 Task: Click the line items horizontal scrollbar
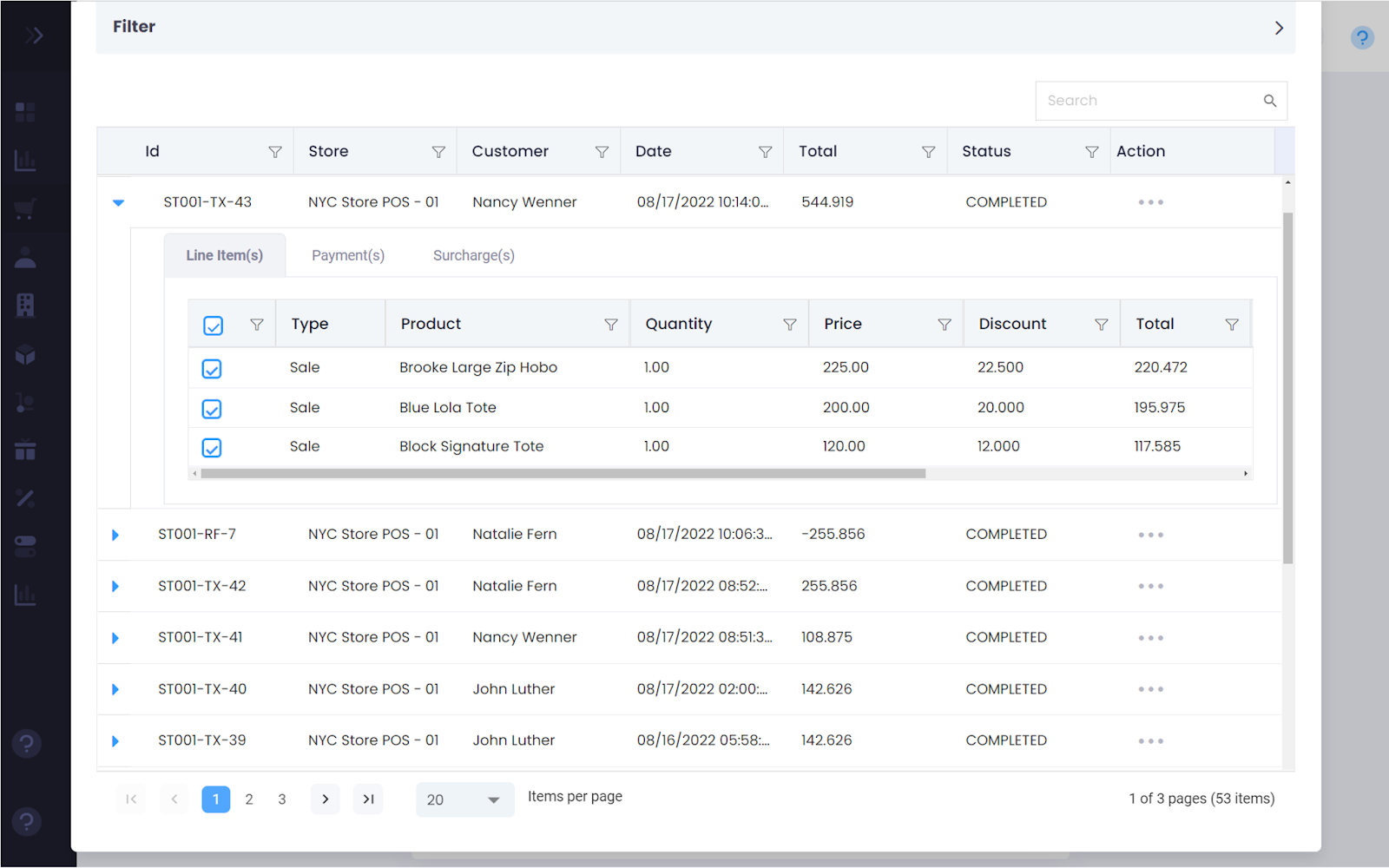563,474
